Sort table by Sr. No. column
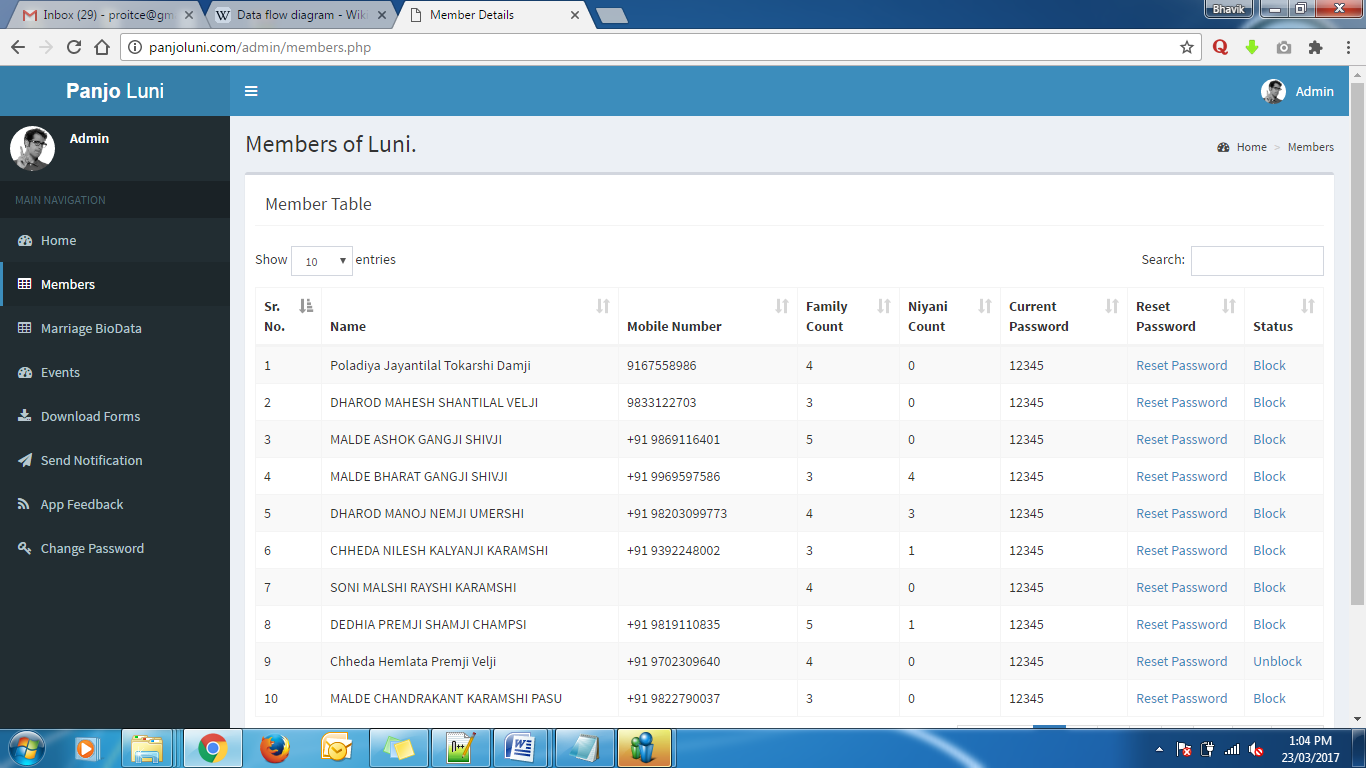The width and height of the screenshot is (1366, 768). 288,316
